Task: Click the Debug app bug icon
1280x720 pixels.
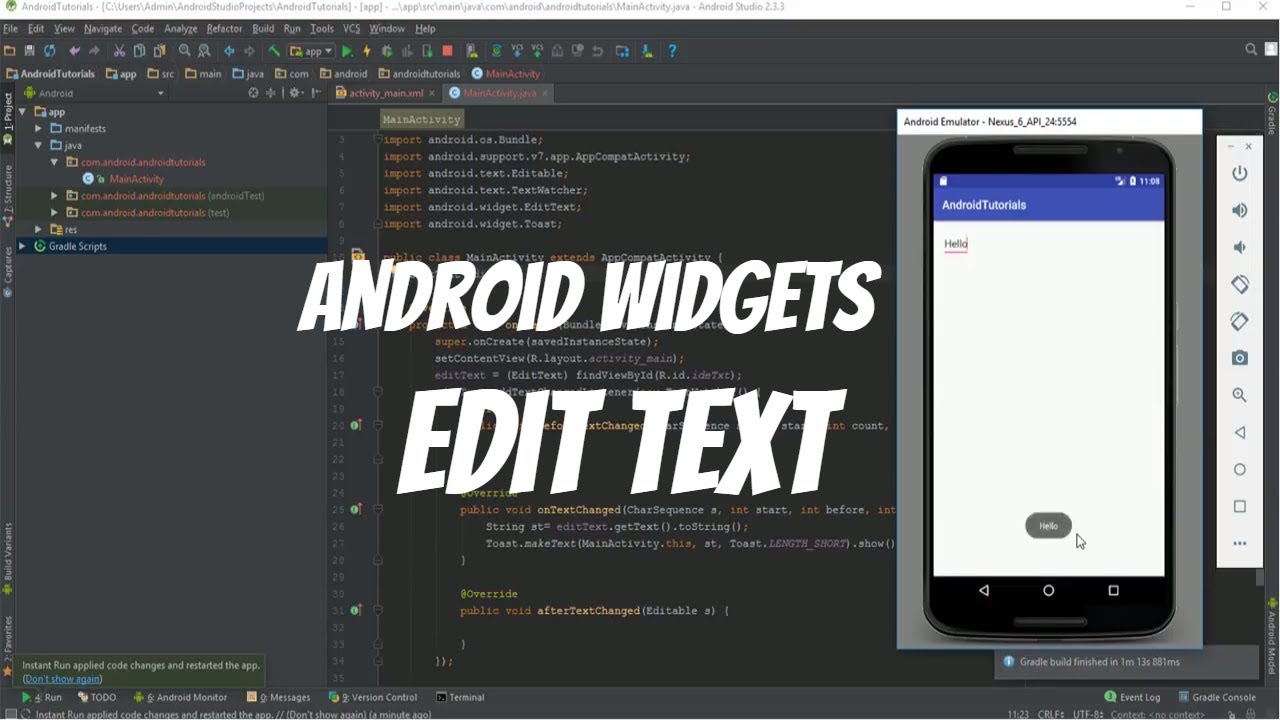Action: coord(387,51)
